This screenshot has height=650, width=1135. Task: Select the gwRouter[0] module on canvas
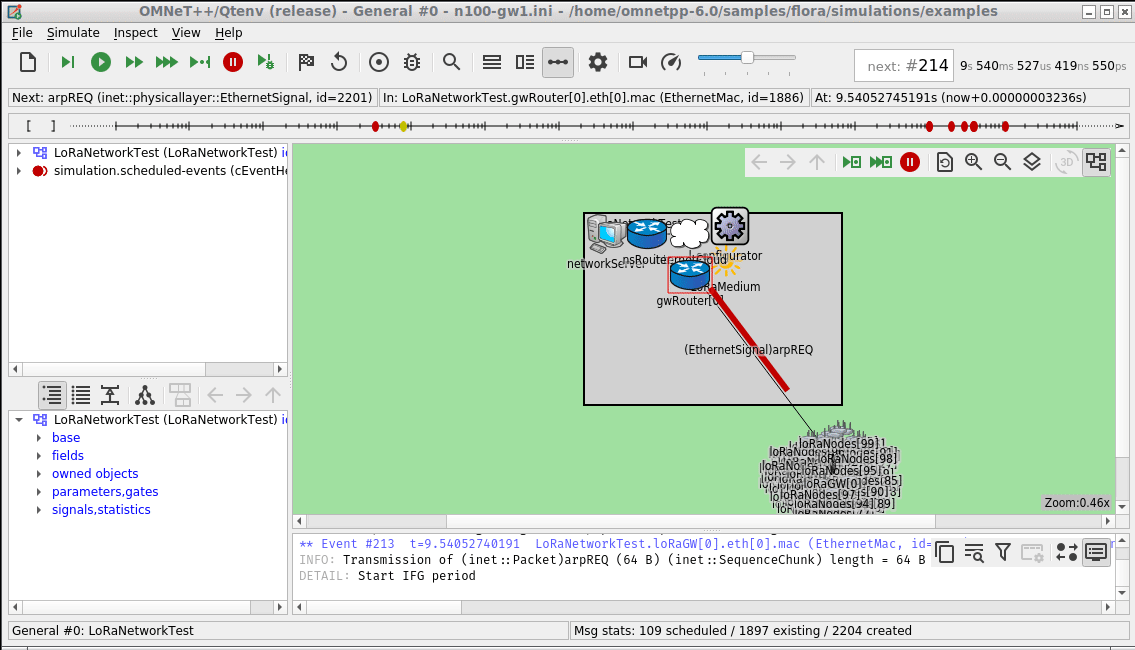(x=689, y=275)
